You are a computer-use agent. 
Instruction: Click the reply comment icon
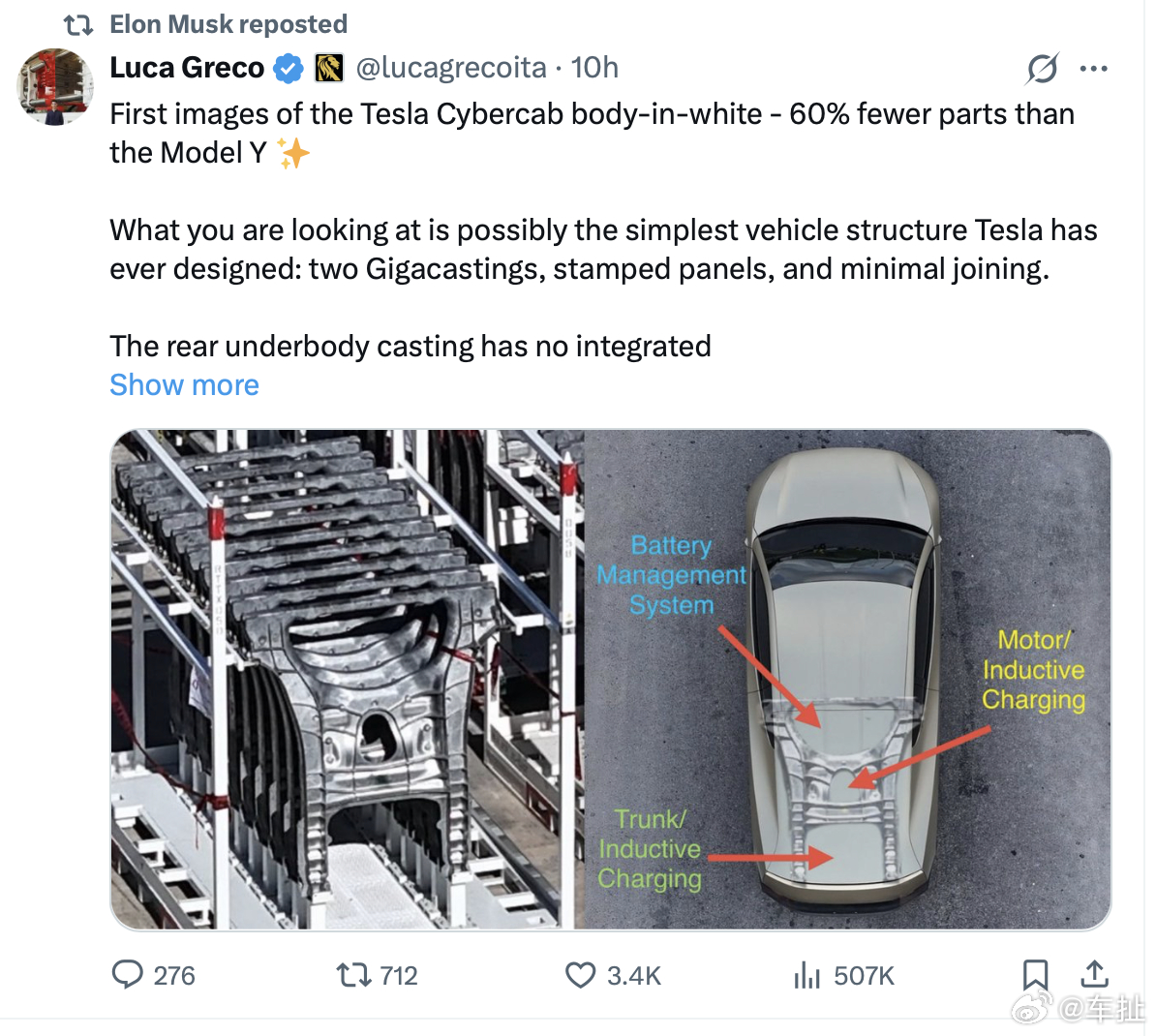[127, 974]
